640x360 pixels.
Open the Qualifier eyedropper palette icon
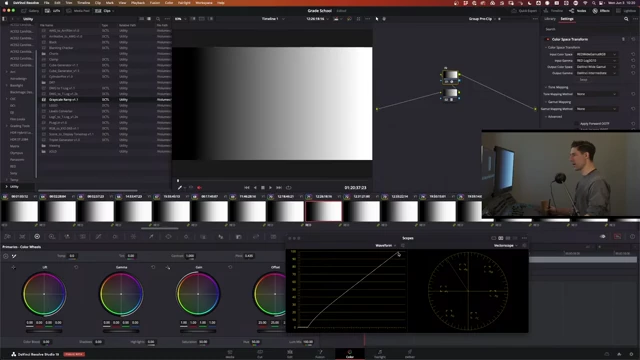151,237
